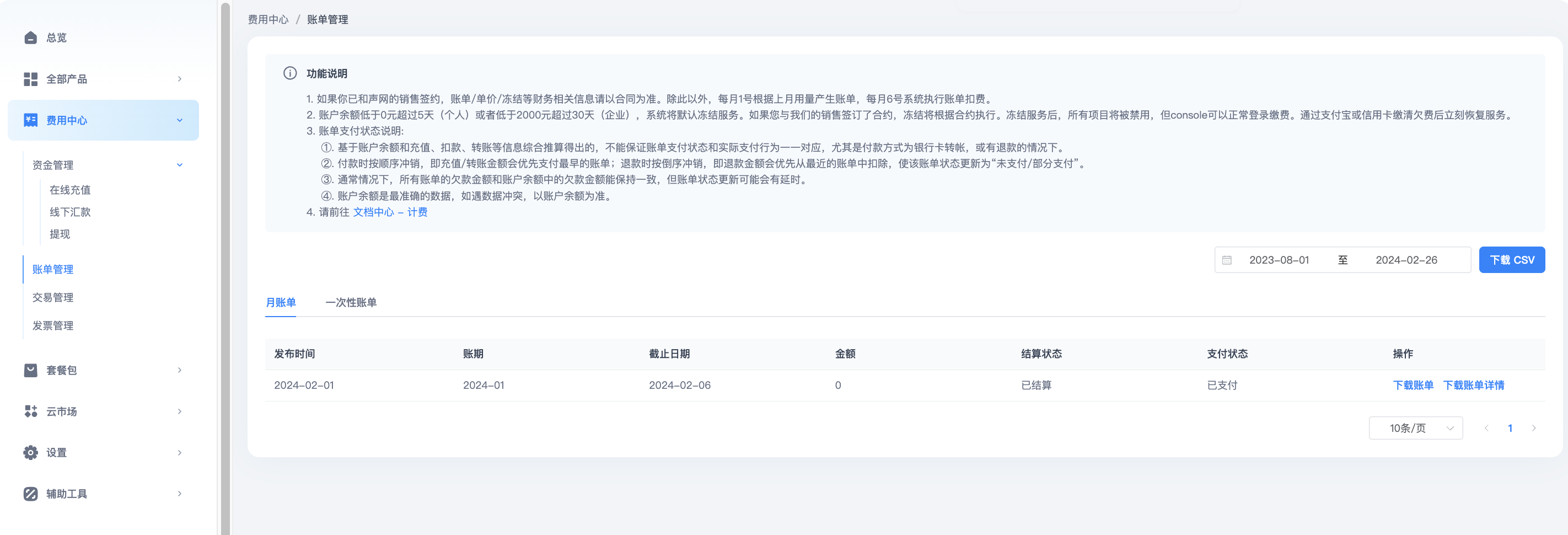Expand 套餐包 menu chevron
Screen dimensions: 1568x535
click(180, 370)
